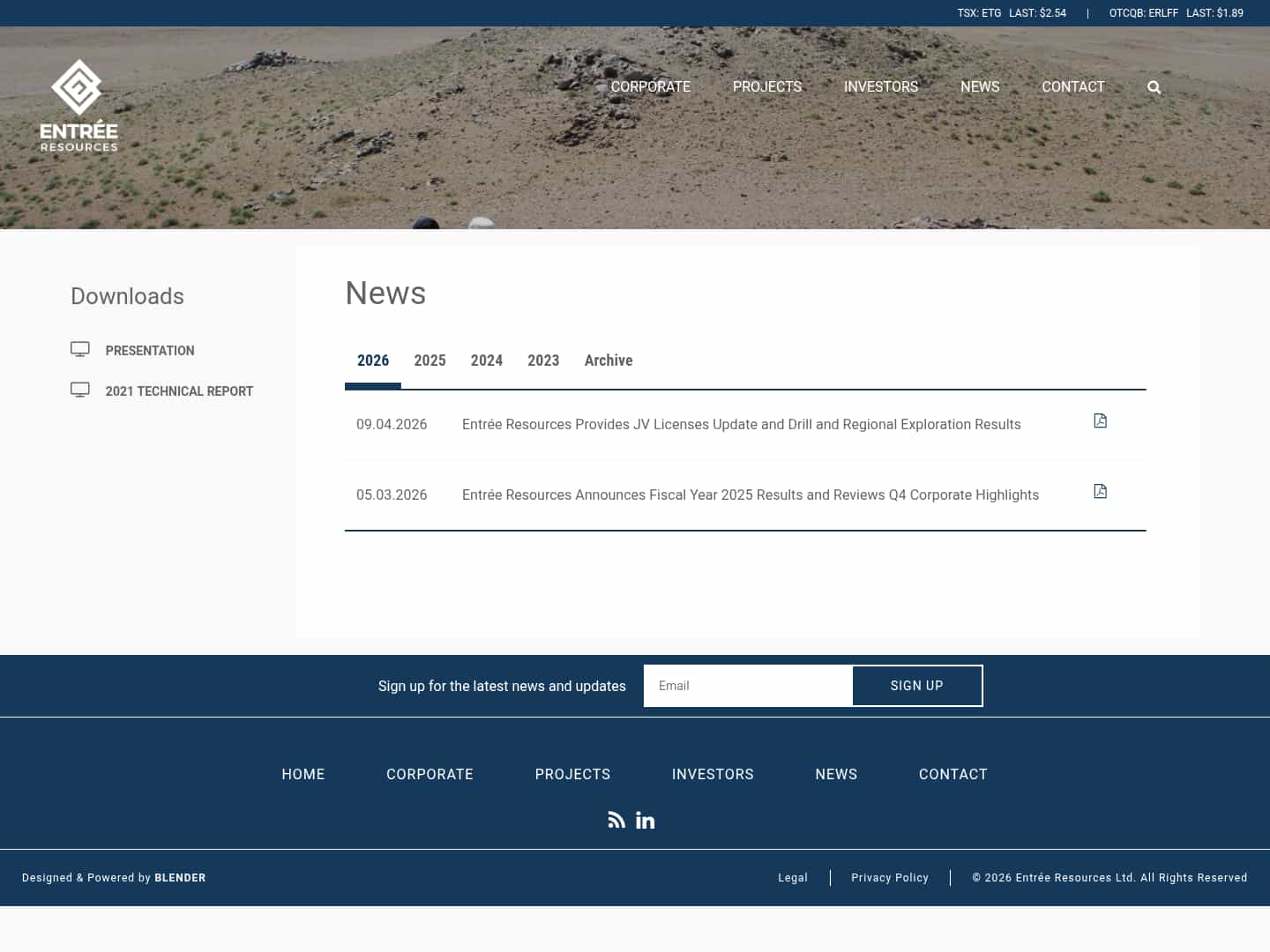The height and width of the screenshot is (952, 1270).
Task: Open the INVESTORS navigation menu
Action: 881,86
